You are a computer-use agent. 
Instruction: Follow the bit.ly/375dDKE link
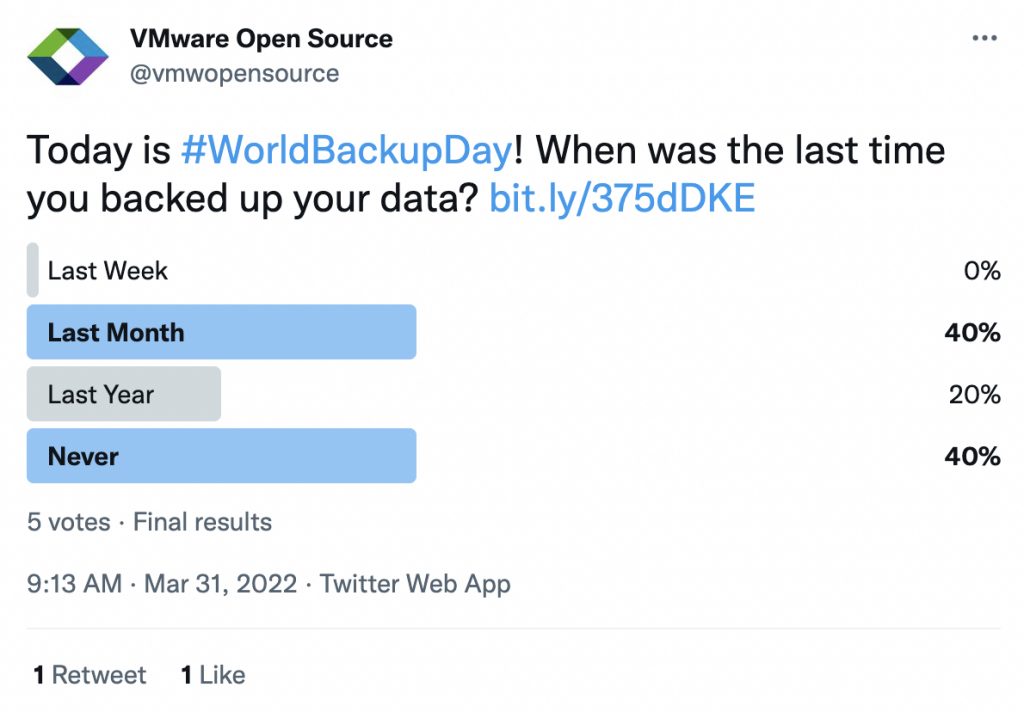click(x=622, y=199)
